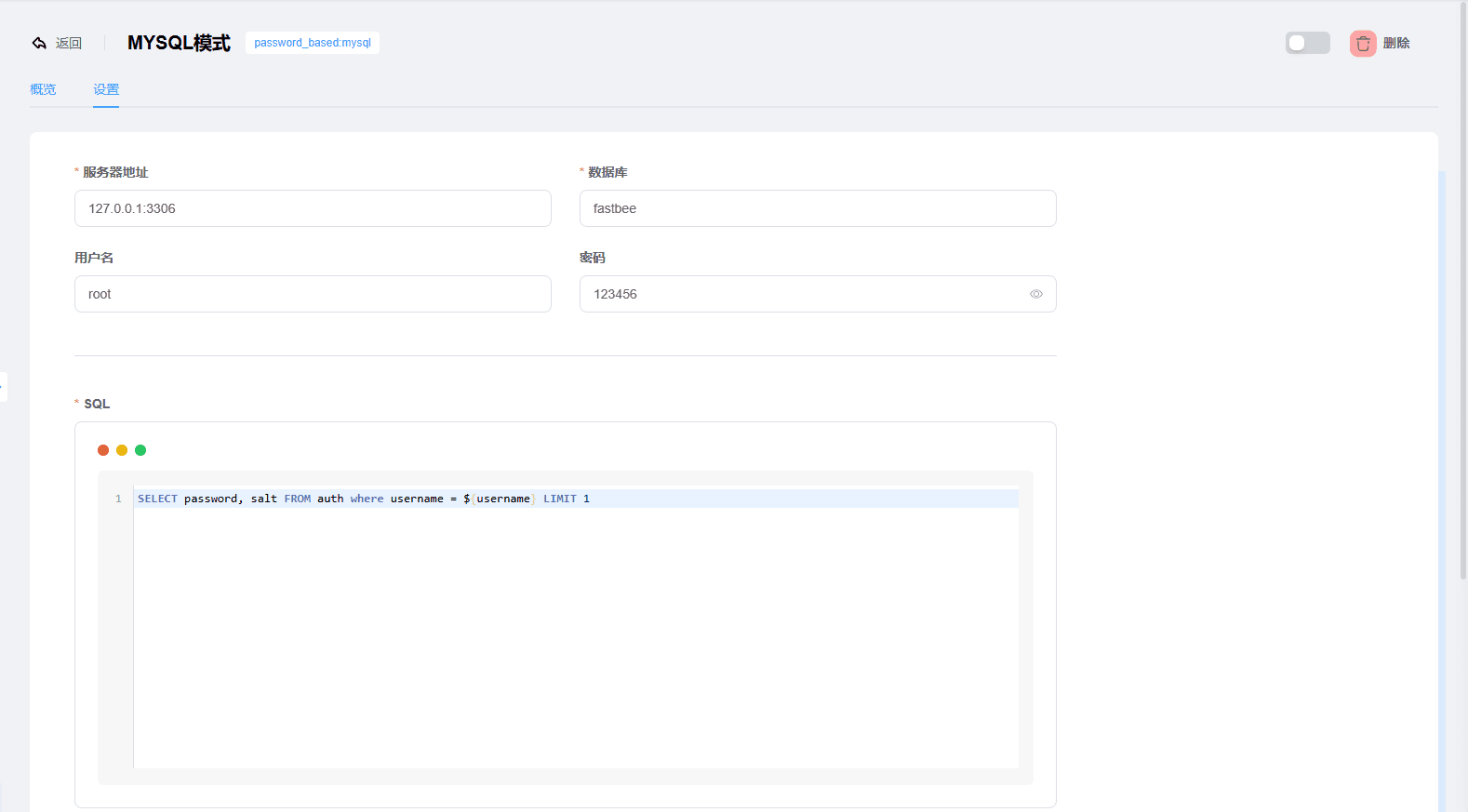Click the SQL section label
This screenshot has width=1468, height=812.
97,404
